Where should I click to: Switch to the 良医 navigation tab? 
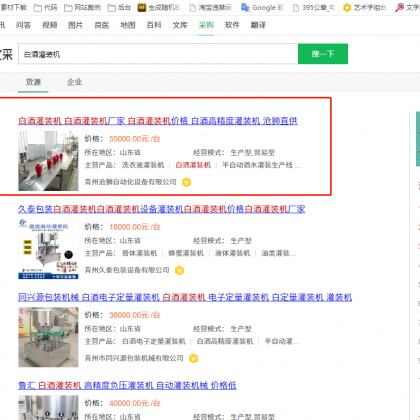tap(102, 25)
